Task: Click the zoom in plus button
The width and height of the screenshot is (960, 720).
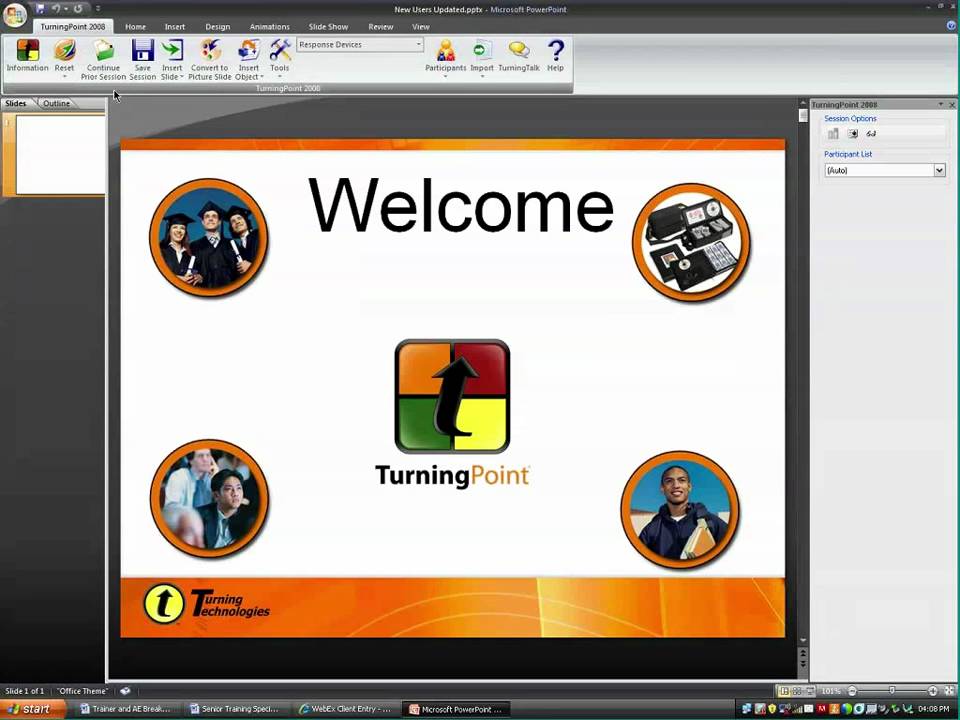Action: (x=932, y=691)
